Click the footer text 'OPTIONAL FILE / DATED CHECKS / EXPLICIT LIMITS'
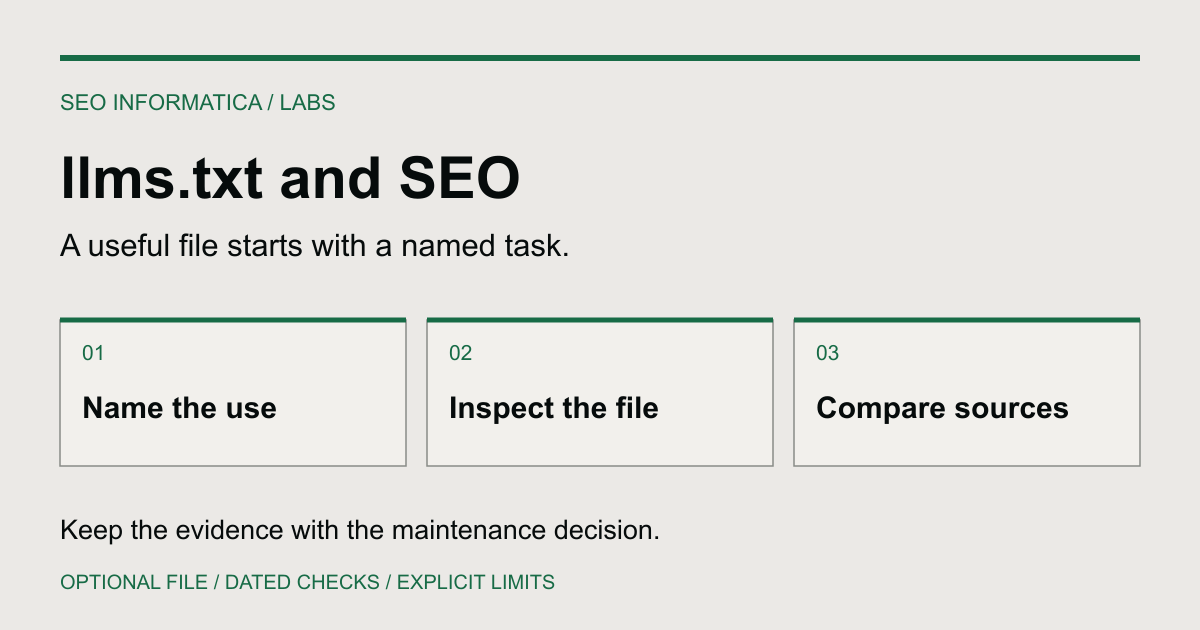The width and height of the screenshot is (1200, 630). 307,582
